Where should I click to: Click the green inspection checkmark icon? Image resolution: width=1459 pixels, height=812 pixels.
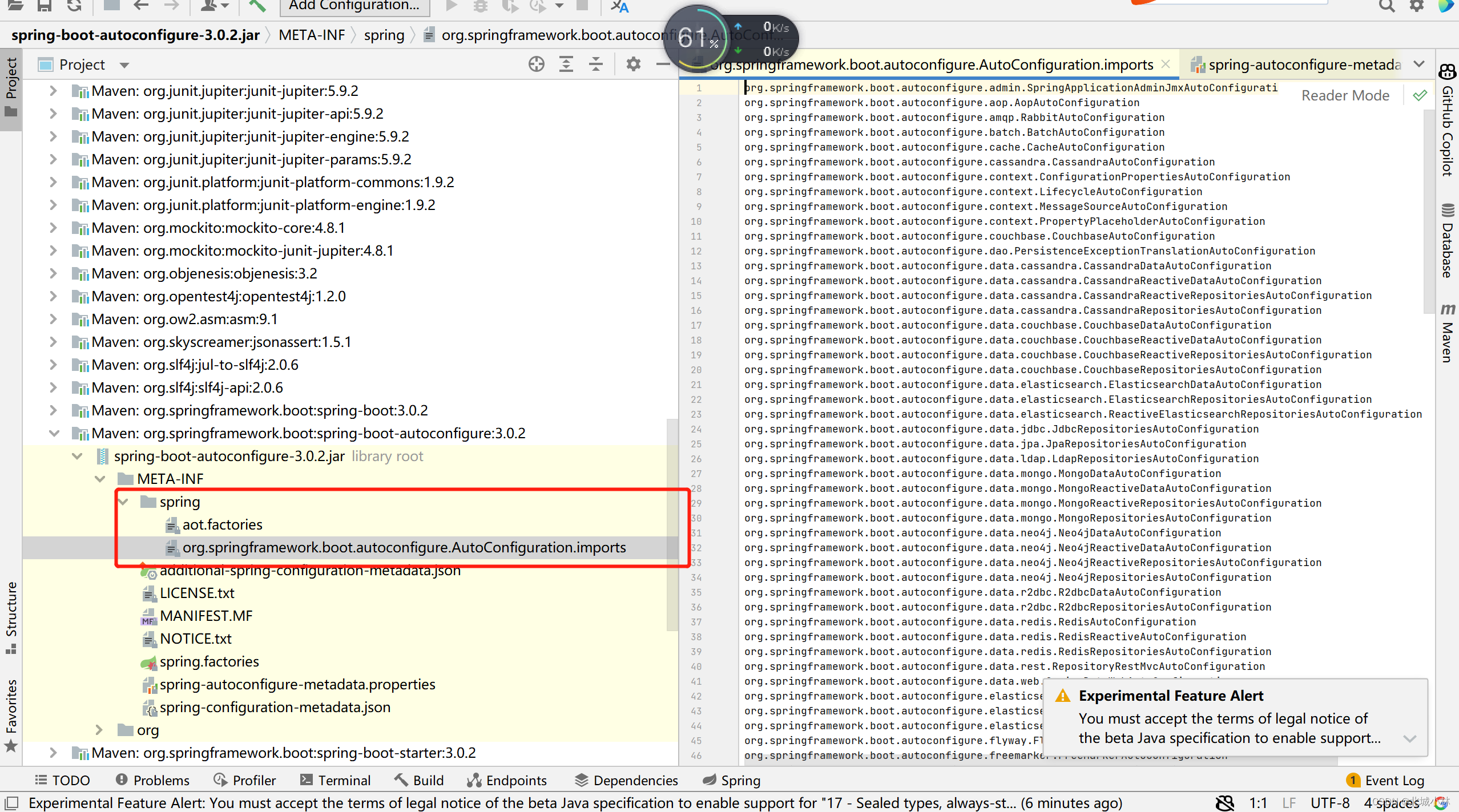[1420, 95]
